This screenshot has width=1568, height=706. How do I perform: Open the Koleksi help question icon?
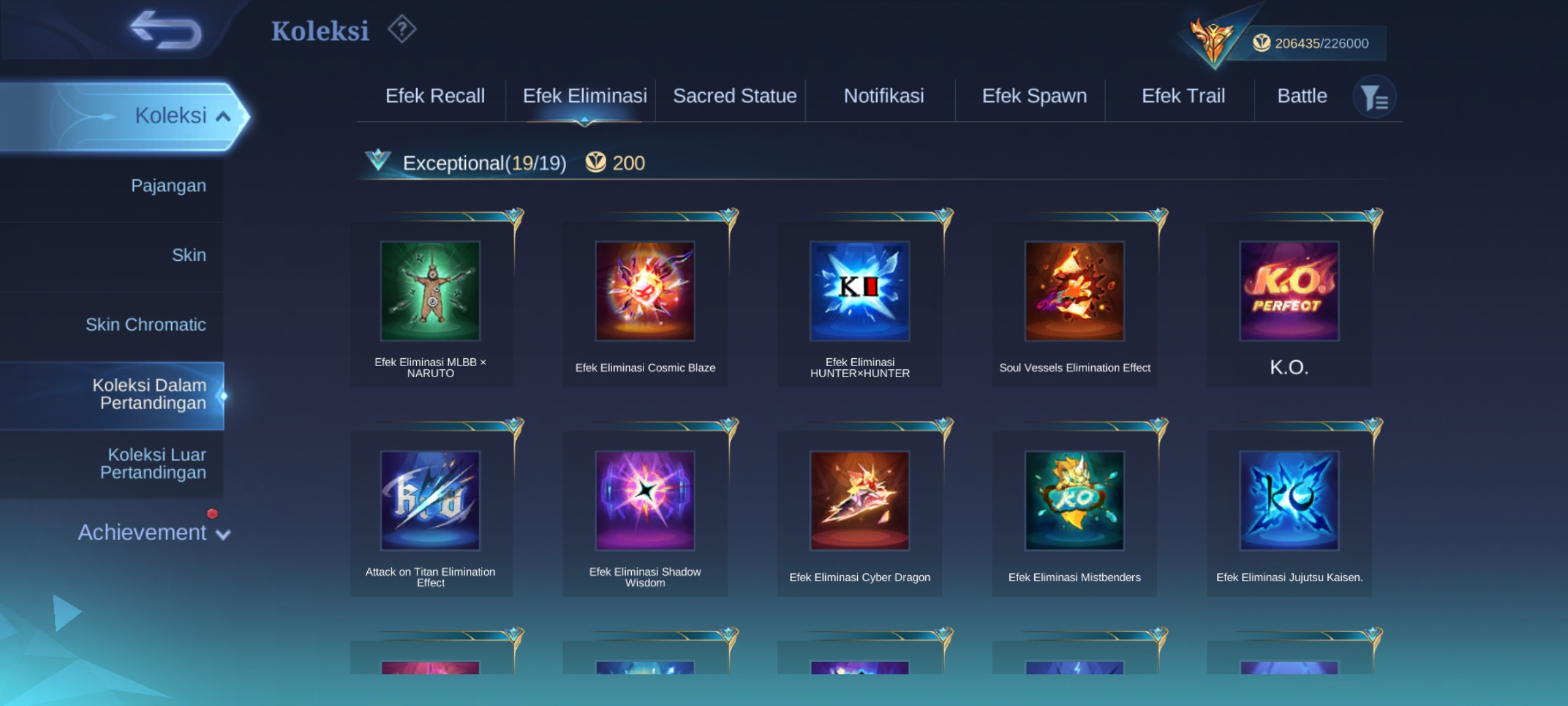pos(402,29)
